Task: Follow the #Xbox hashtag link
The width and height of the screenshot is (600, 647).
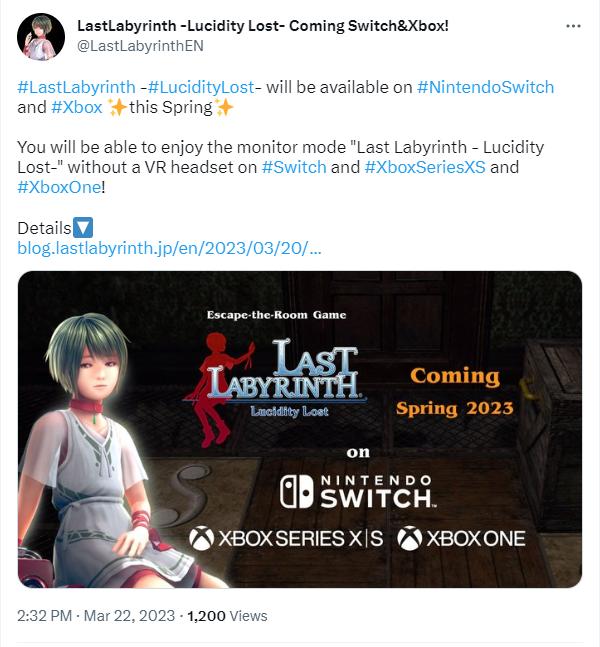Action: (76, 107)
